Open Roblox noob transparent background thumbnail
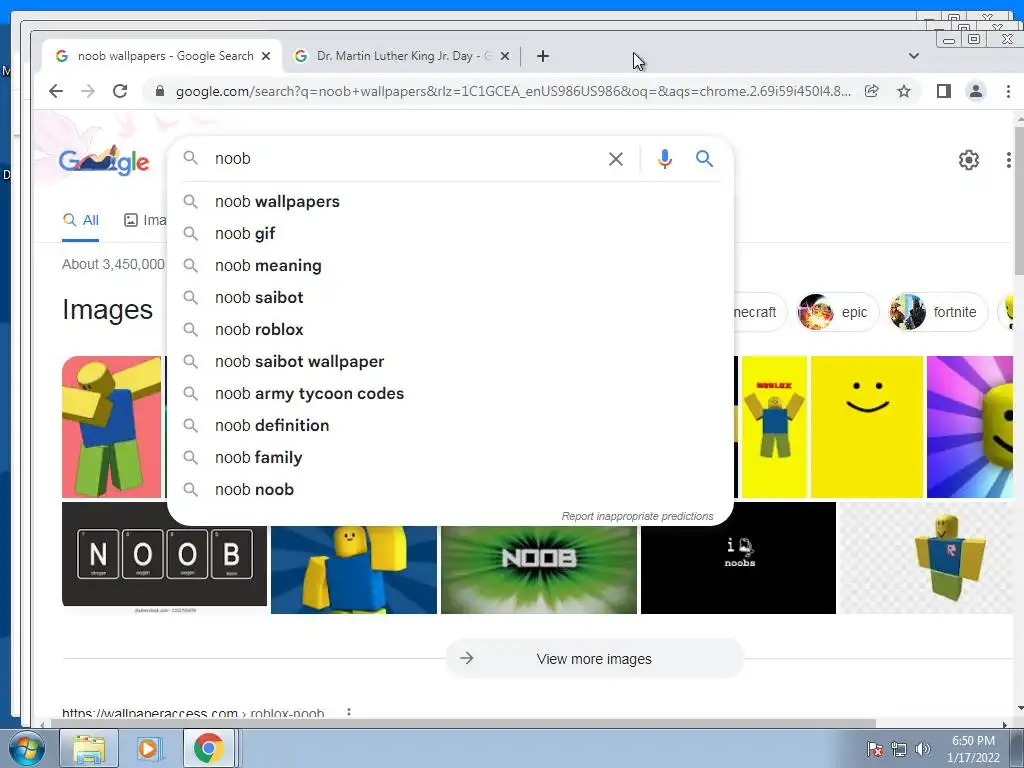1024x768 pixels. click(925, 558)
